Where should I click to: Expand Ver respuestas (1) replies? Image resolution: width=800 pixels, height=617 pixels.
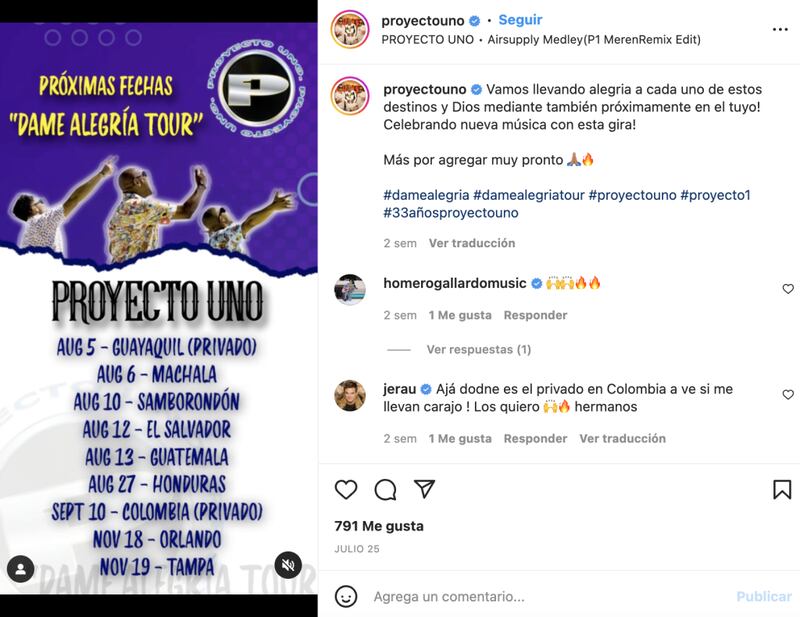pos(479,350)
